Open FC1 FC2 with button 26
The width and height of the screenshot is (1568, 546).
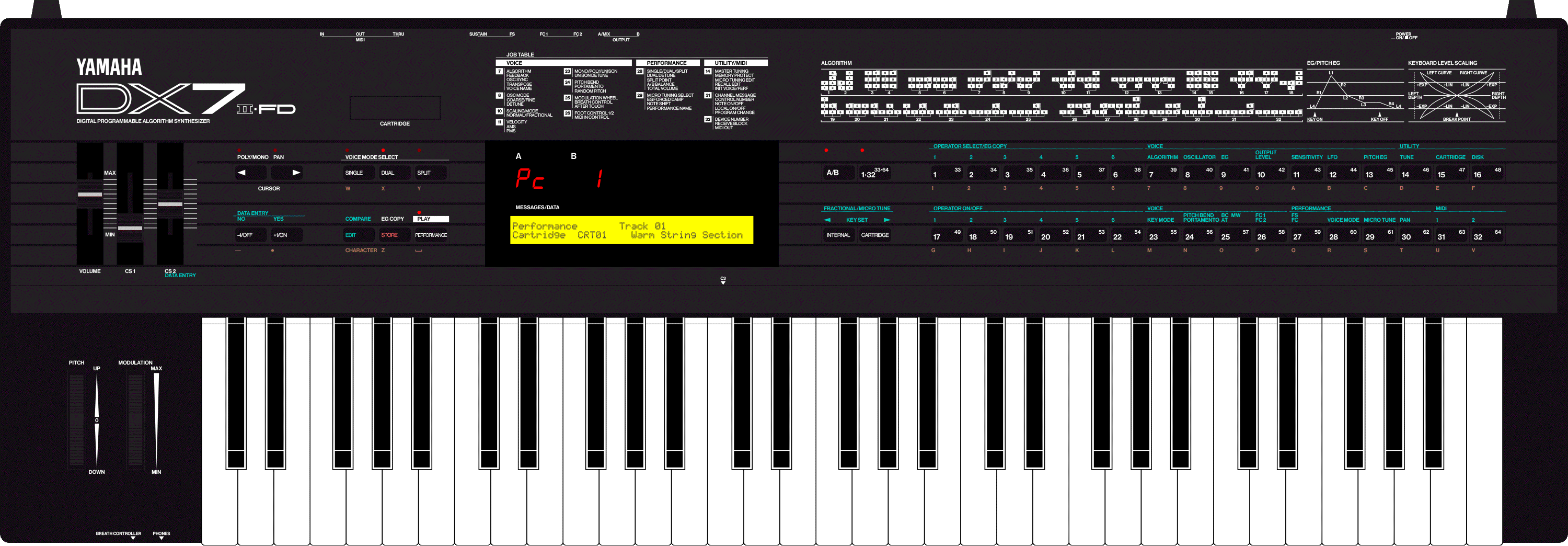click(x=1271, y=236)
